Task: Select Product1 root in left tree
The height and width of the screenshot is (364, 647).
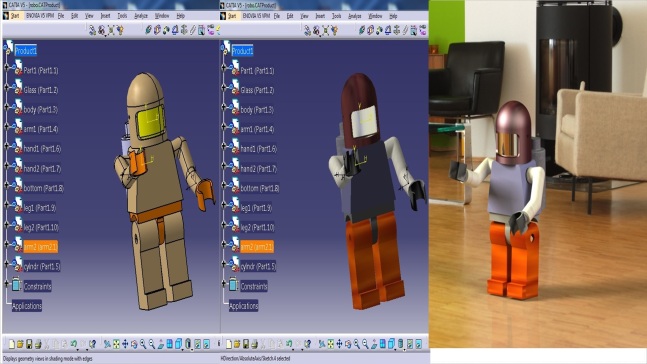Action: point(26,51)
